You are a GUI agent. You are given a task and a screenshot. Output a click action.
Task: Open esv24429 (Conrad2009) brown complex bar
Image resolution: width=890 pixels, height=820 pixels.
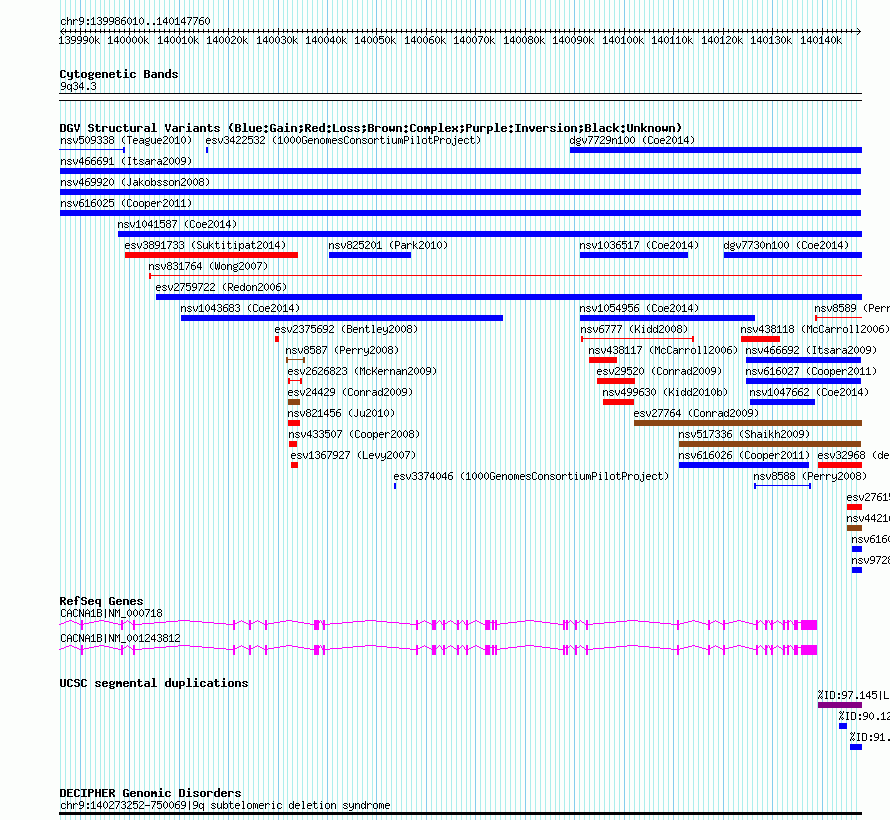(x=294, y=402)
